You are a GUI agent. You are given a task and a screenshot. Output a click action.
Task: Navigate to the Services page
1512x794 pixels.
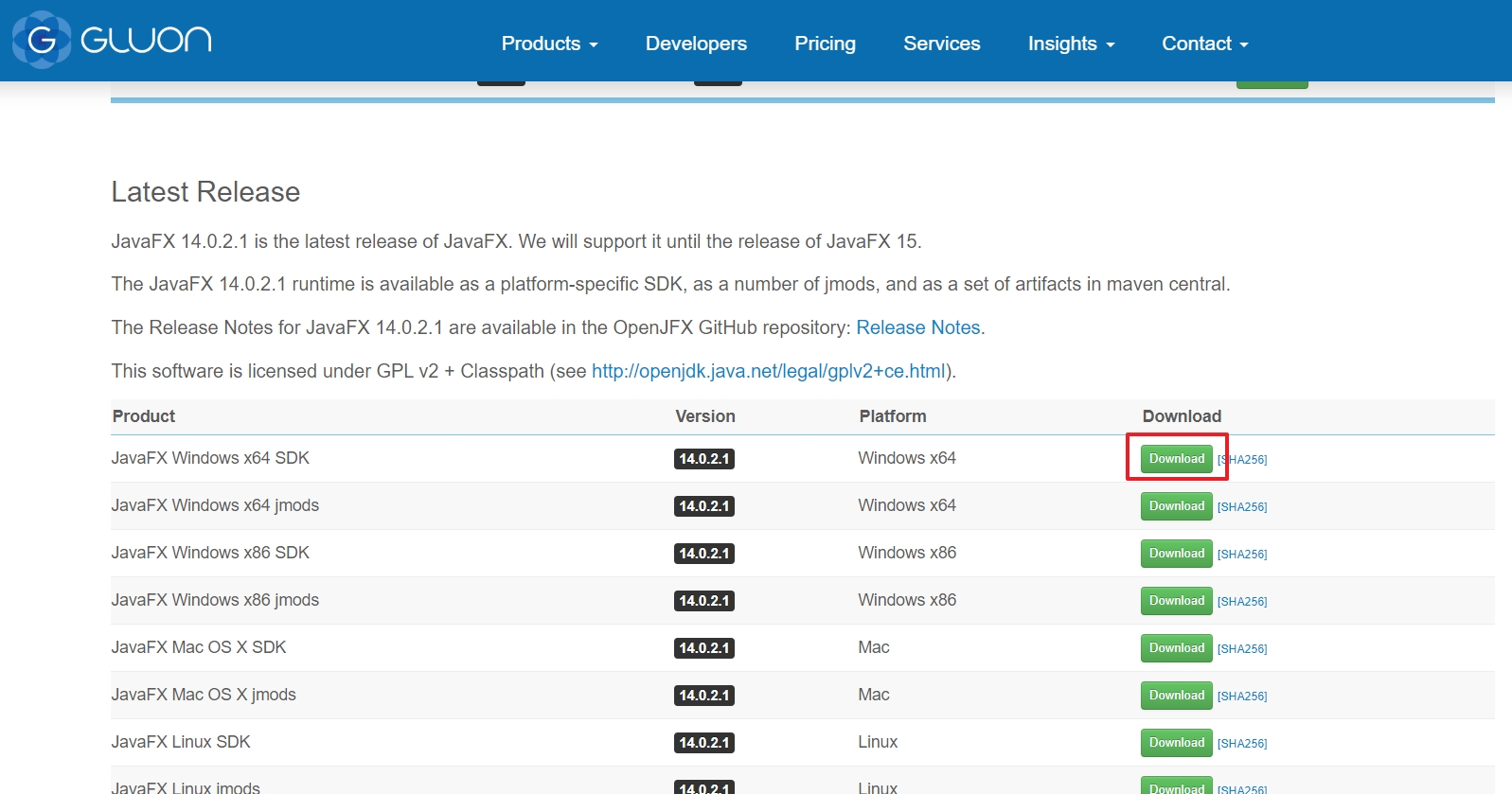click(x=941, y=44)
